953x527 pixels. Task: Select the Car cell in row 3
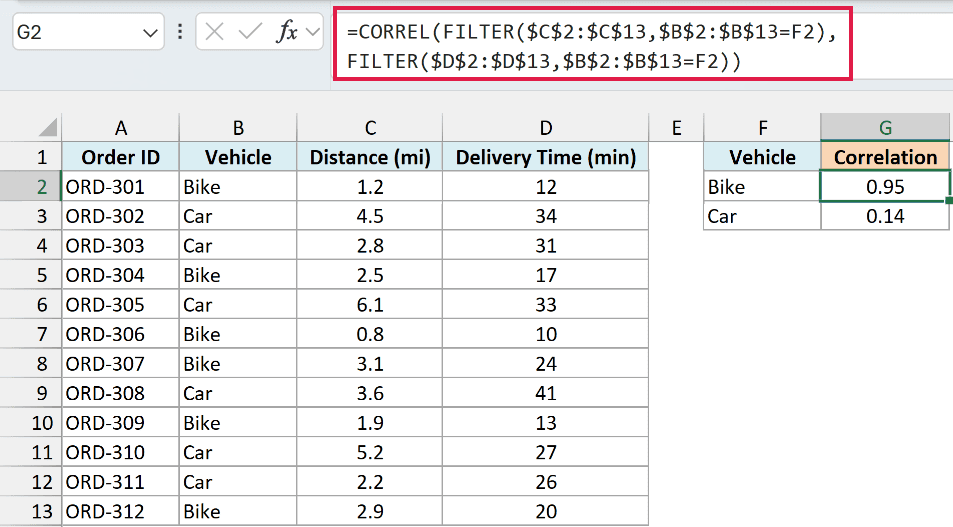point(238,216)
